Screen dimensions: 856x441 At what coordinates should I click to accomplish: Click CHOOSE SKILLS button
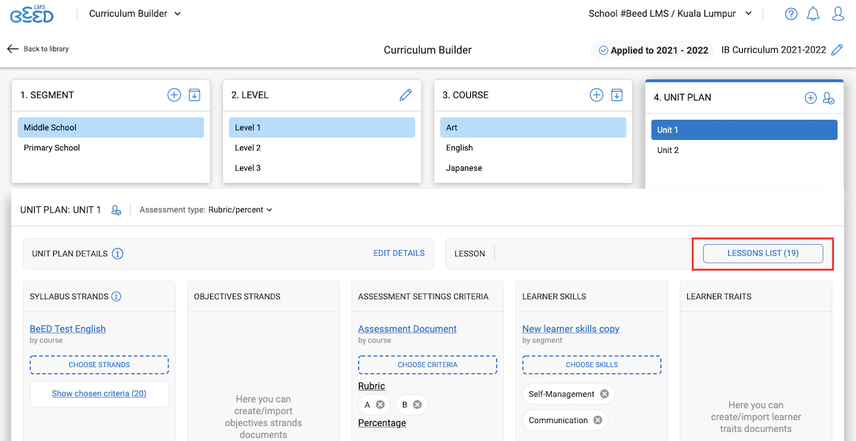592,365
